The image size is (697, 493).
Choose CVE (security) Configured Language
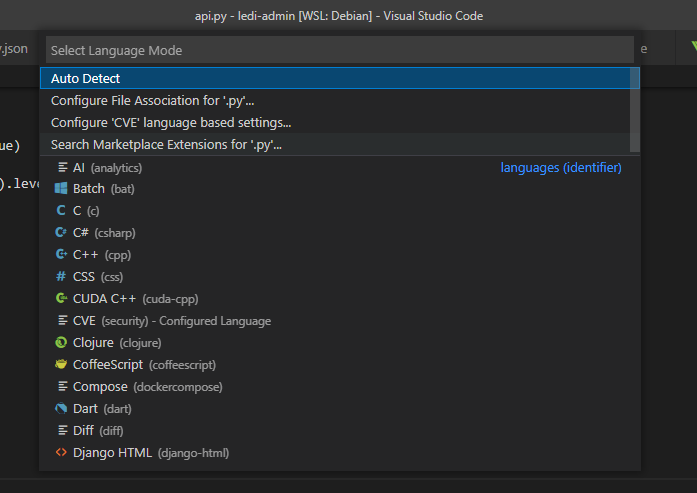coord(171,321)
